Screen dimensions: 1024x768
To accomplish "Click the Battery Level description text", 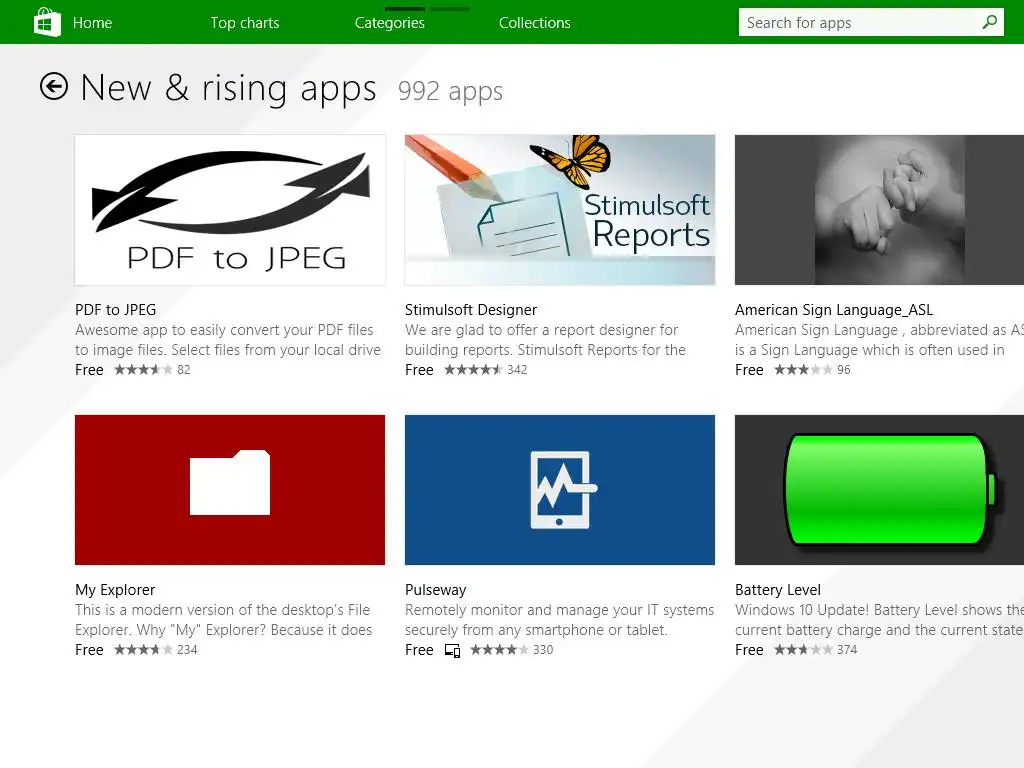I will pyautogui.click(x=879, y=620).
